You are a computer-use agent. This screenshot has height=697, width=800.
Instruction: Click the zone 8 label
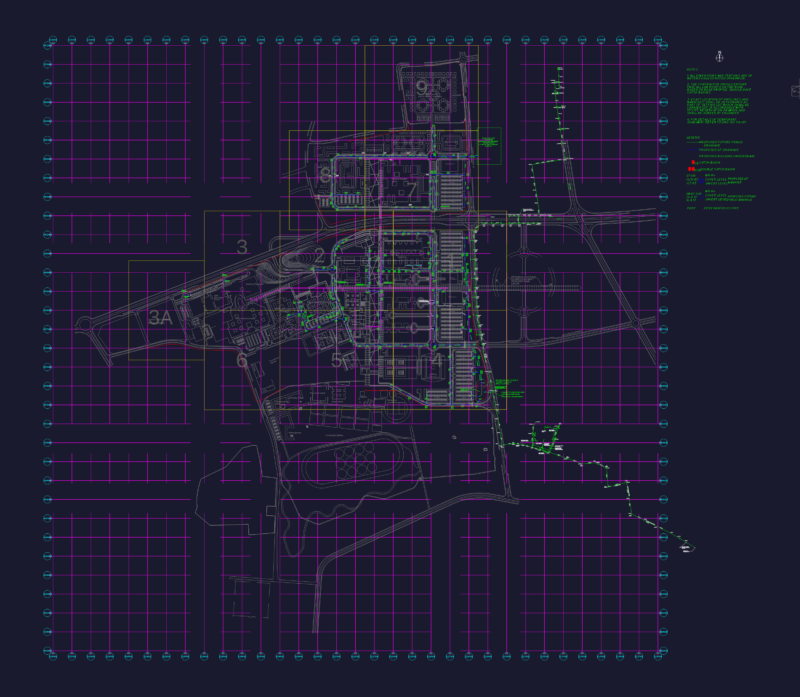pyautogui.click(x=325, y=176)
